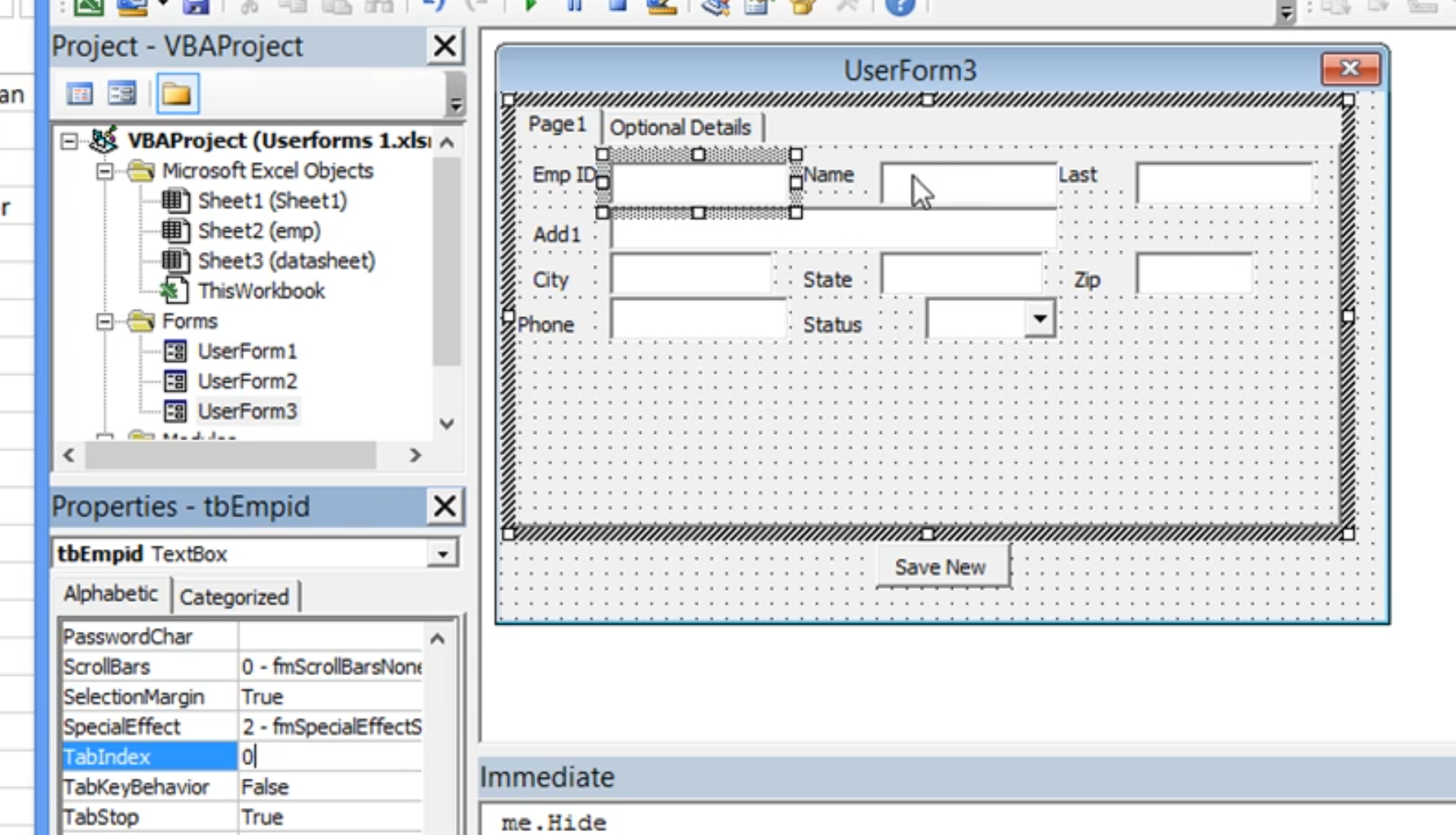Click the Add1 address text box

832,230
